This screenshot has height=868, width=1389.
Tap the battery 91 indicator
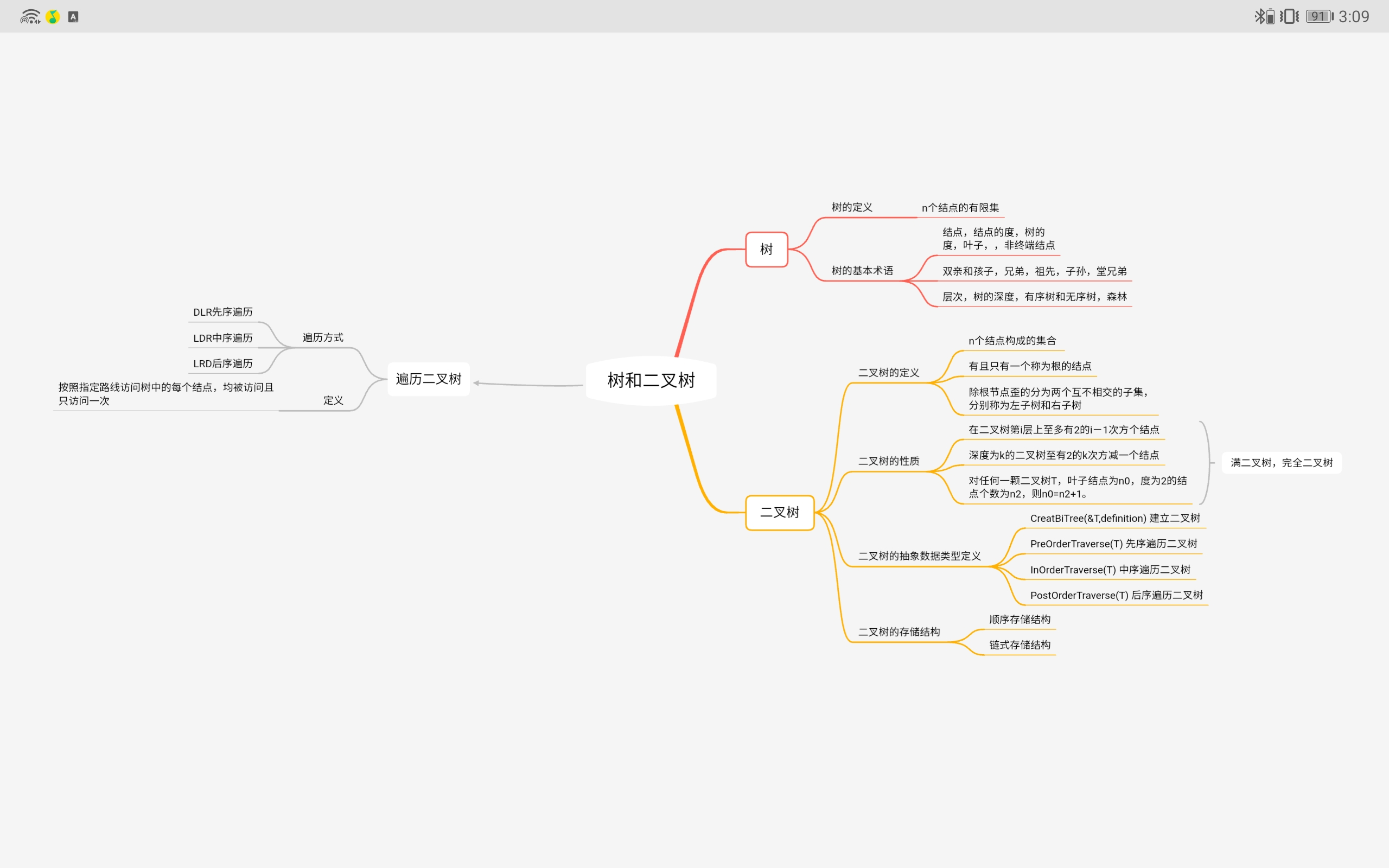point(1319,16)
